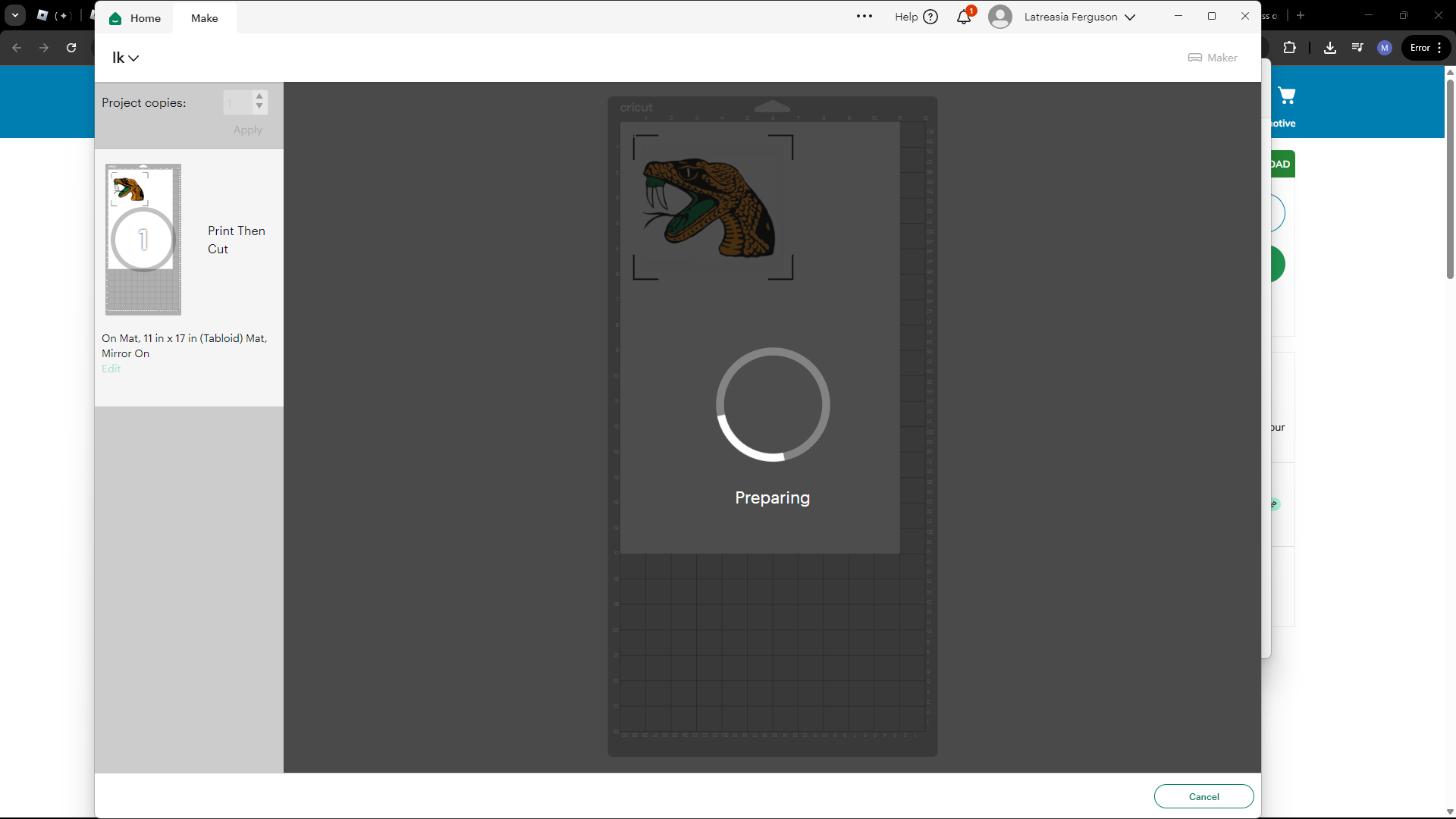Viewport: 1456px width, 819px height.
Task: Open the browser tab list dropdown
Action: pyautogui.click(x=14, y=15)
